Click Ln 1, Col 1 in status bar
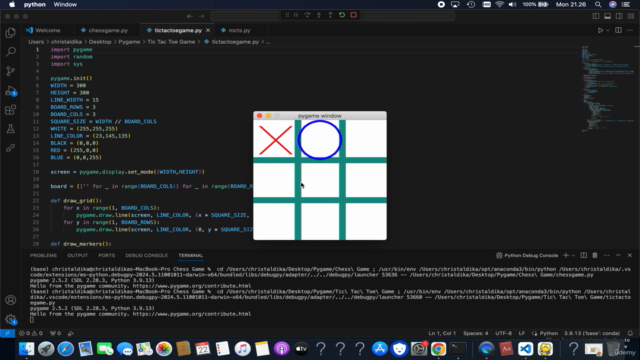 (x=442, y=333)
